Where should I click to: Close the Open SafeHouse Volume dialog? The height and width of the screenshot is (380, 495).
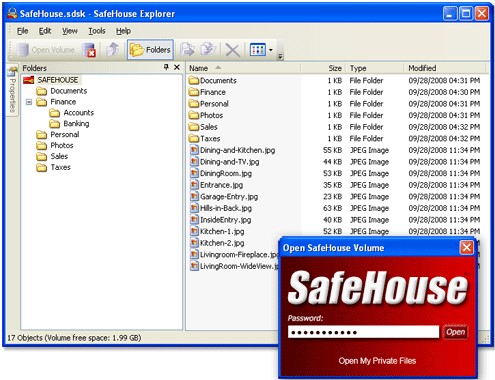(x=466, y=248)
